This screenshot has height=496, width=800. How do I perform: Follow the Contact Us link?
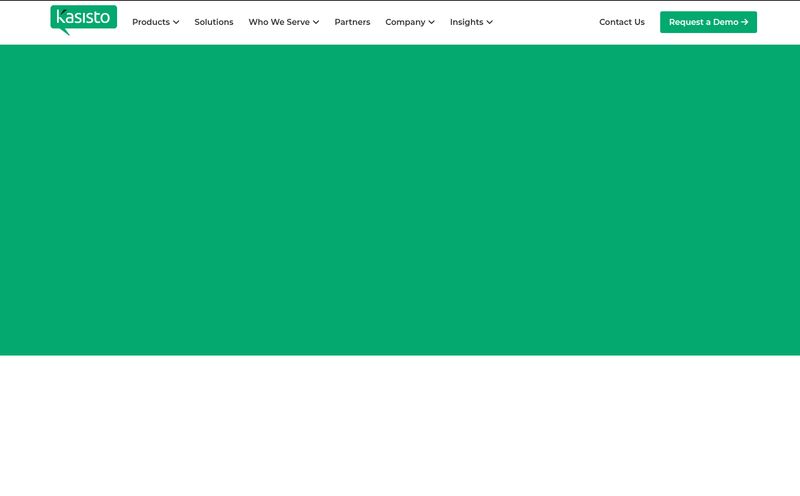tap(621, 22)
